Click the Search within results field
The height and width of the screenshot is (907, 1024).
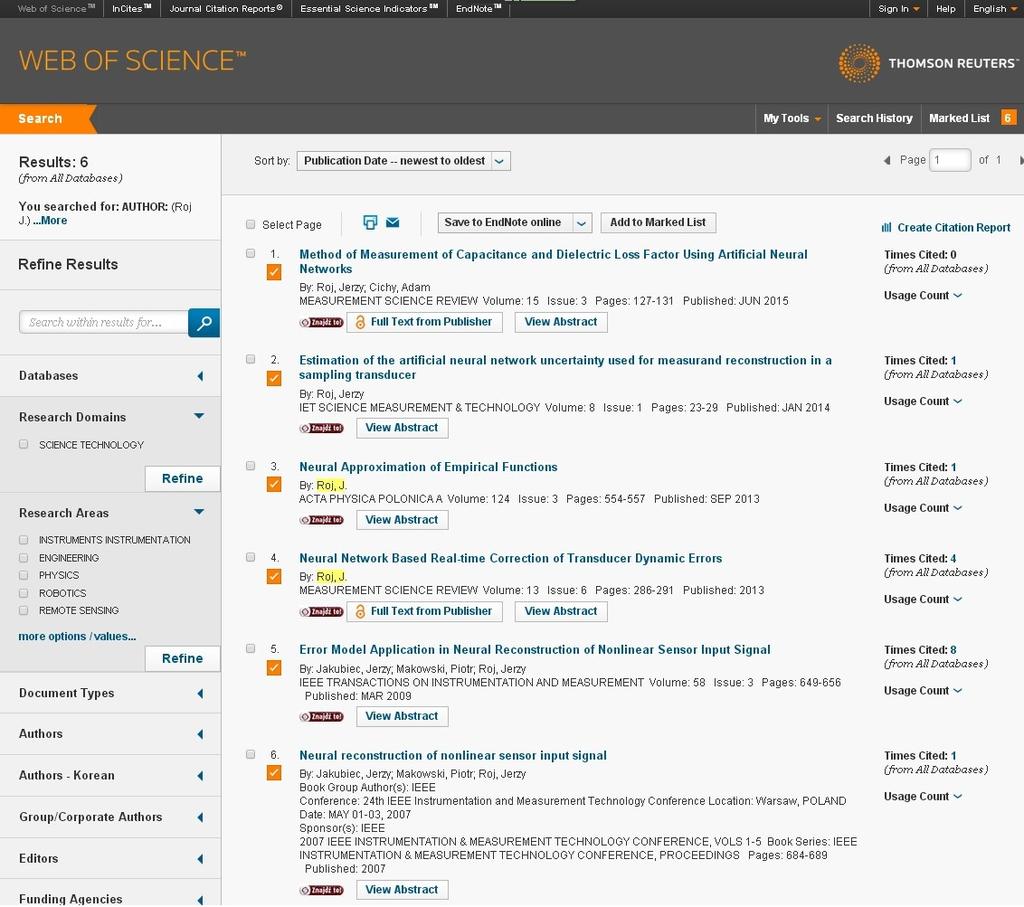[x=104, y=323]
